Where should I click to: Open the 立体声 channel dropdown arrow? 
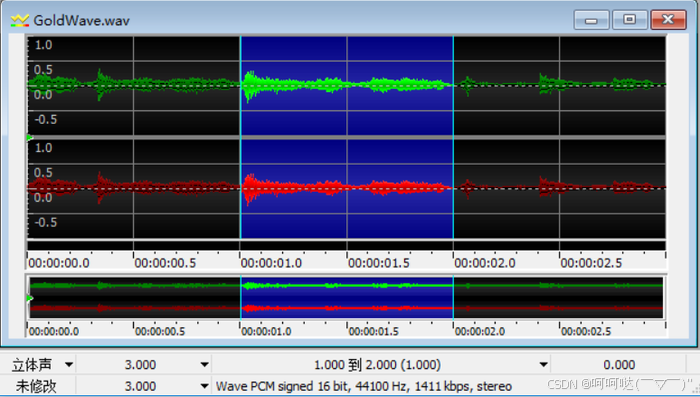click(x=69, y=364)
